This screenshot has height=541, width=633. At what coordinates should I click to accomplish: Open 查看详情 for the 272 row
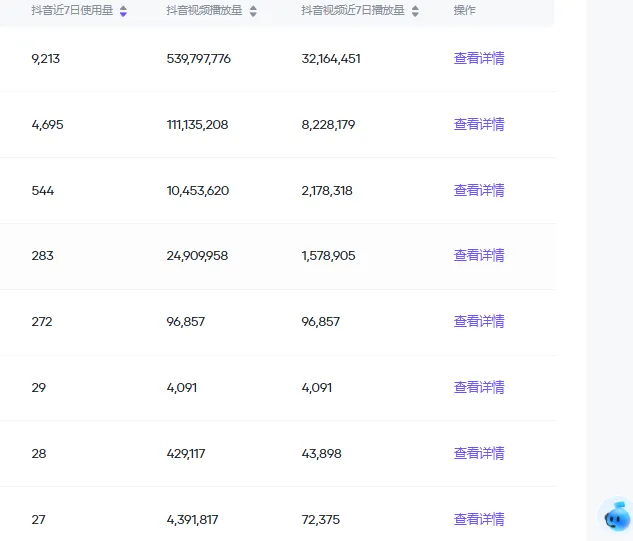pyautogui.click(x=479, y=321)
